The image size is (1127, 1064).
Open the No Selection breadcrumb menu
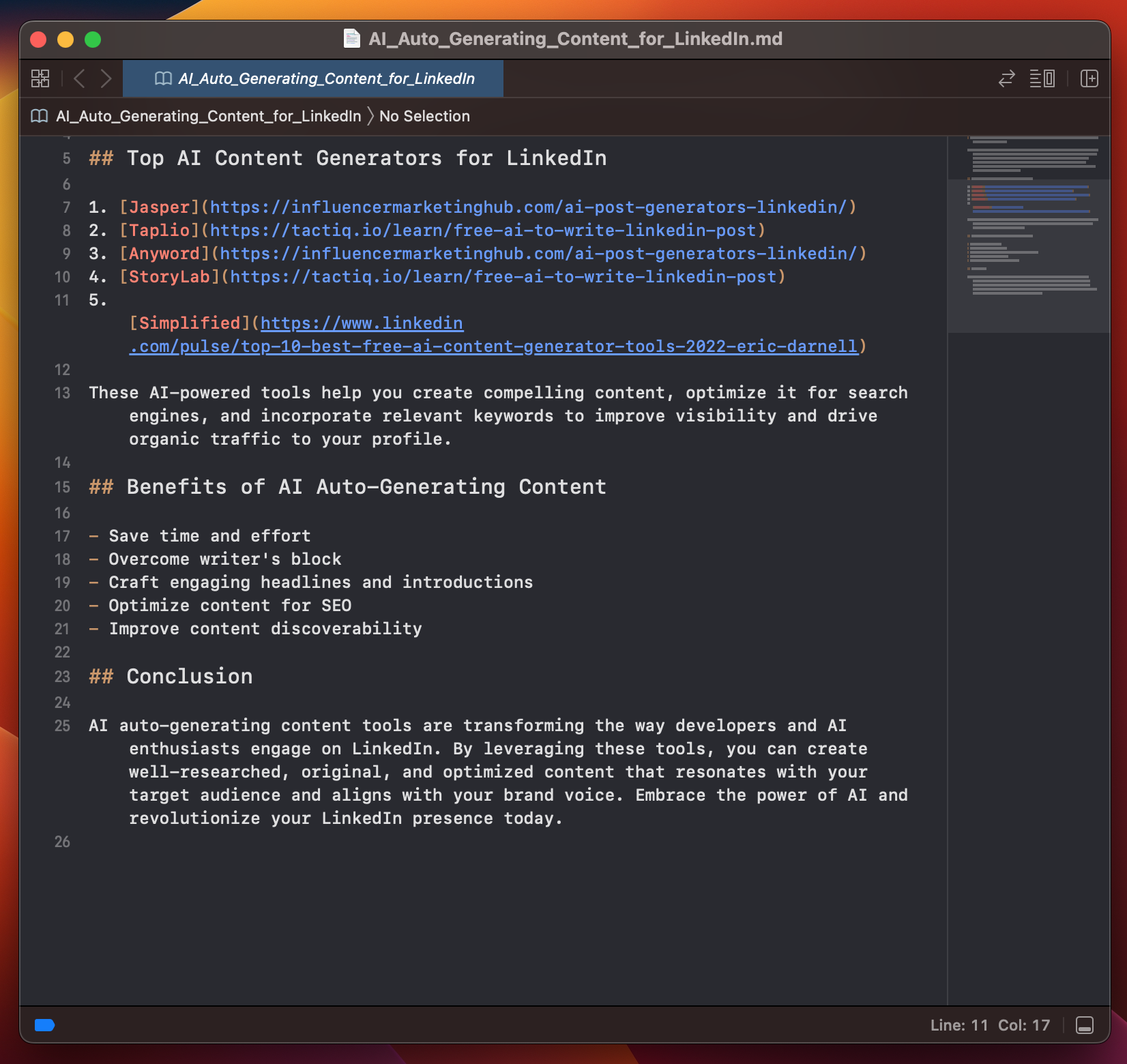point(424,116)
